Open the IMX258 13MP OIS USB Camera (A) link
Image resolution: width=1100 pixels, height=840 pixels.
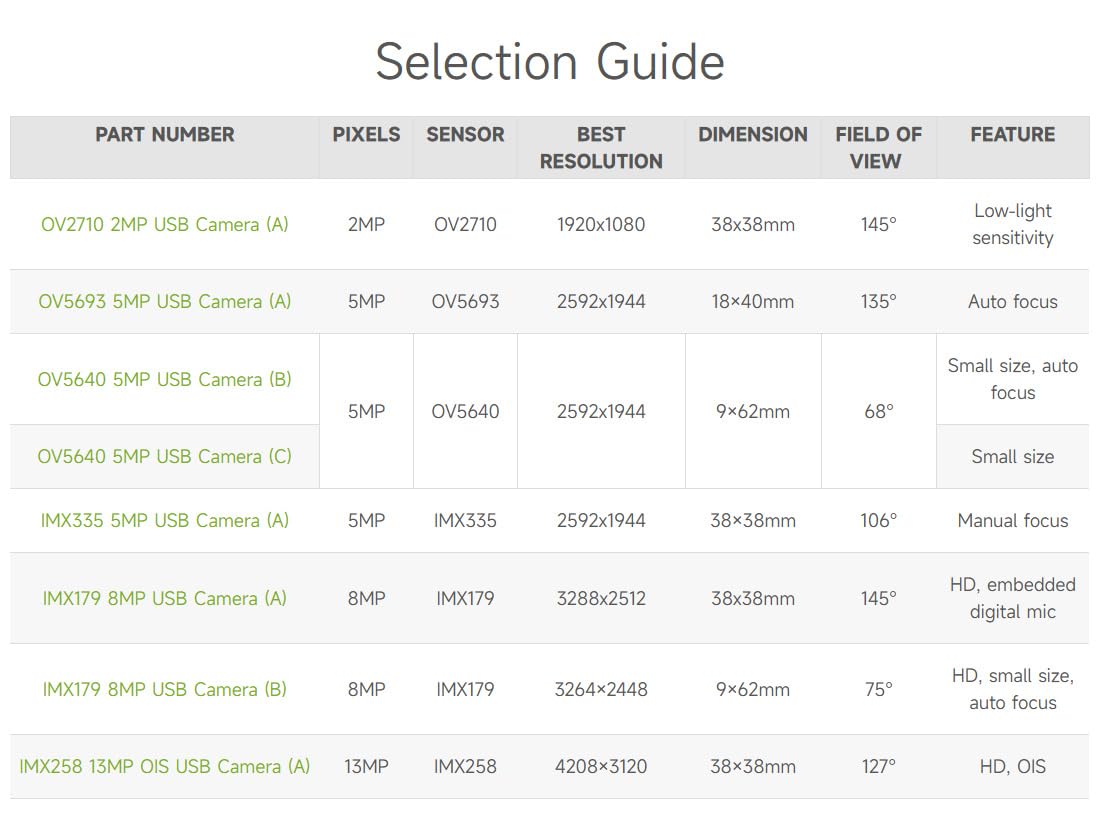[165, 766]
